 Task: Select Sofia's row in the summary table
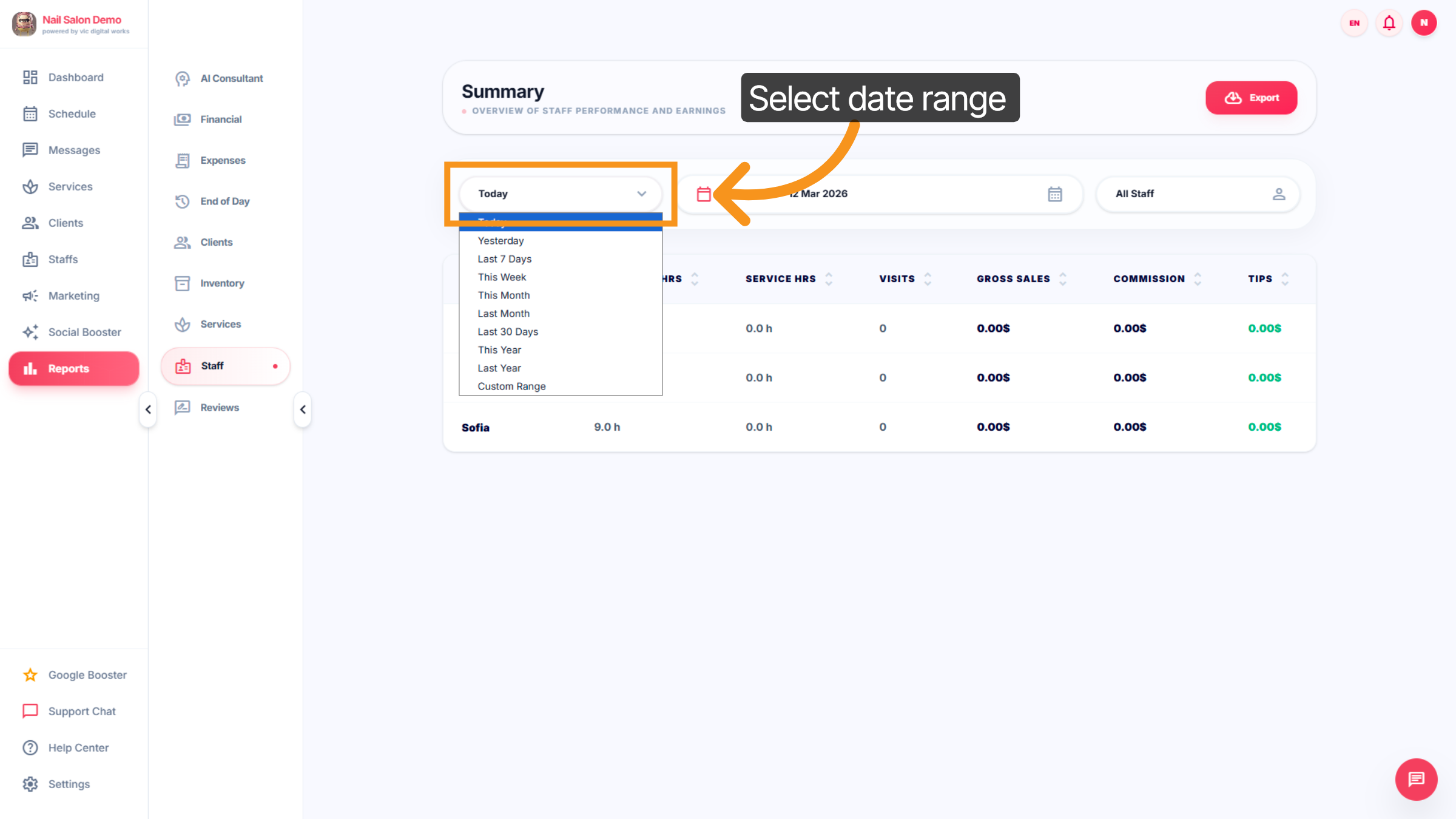coord(476,427)
